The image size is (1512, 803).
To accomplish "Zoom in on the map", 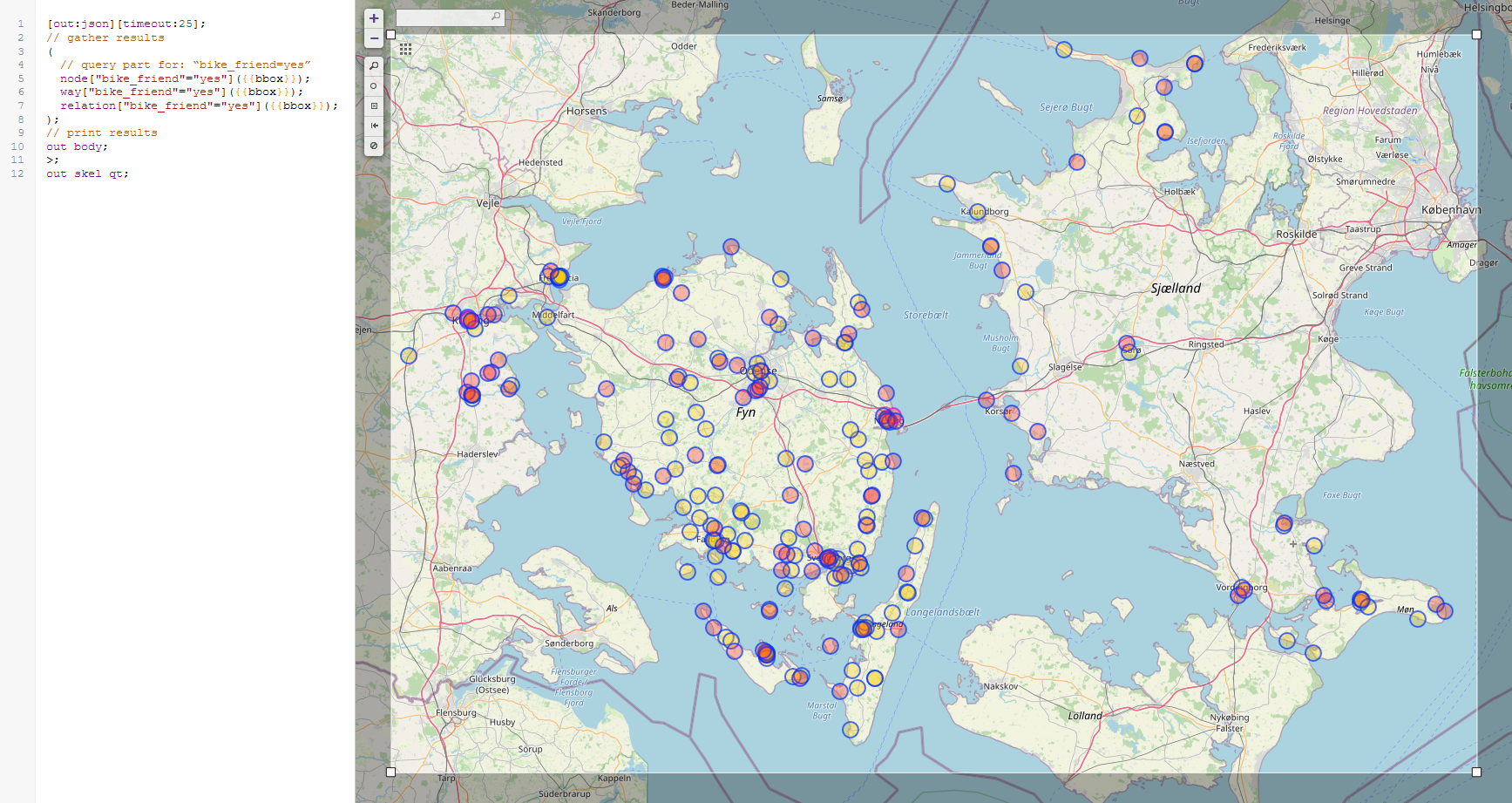I will point(374,18).
